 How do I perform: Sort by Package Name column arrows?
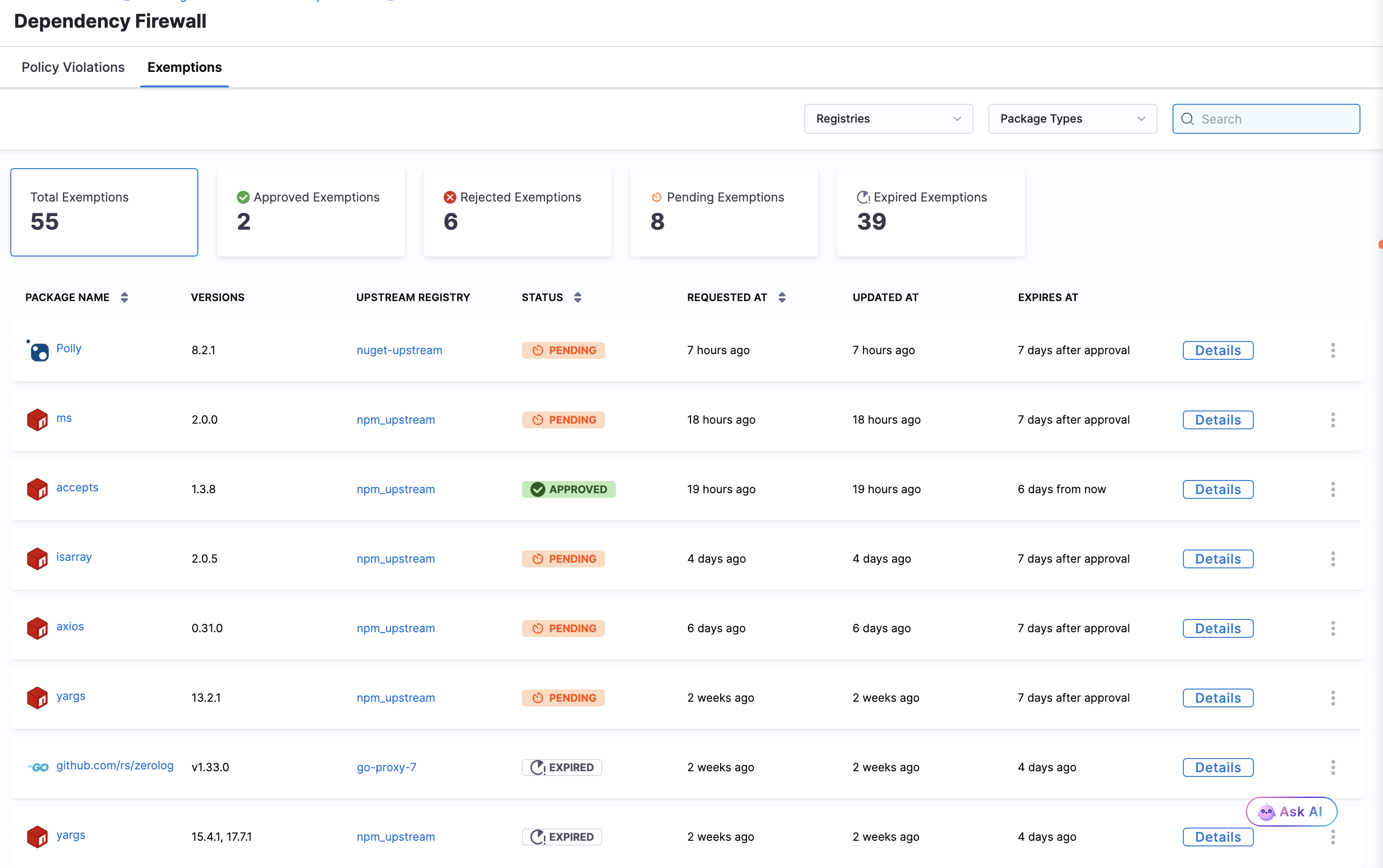(124, 297)
